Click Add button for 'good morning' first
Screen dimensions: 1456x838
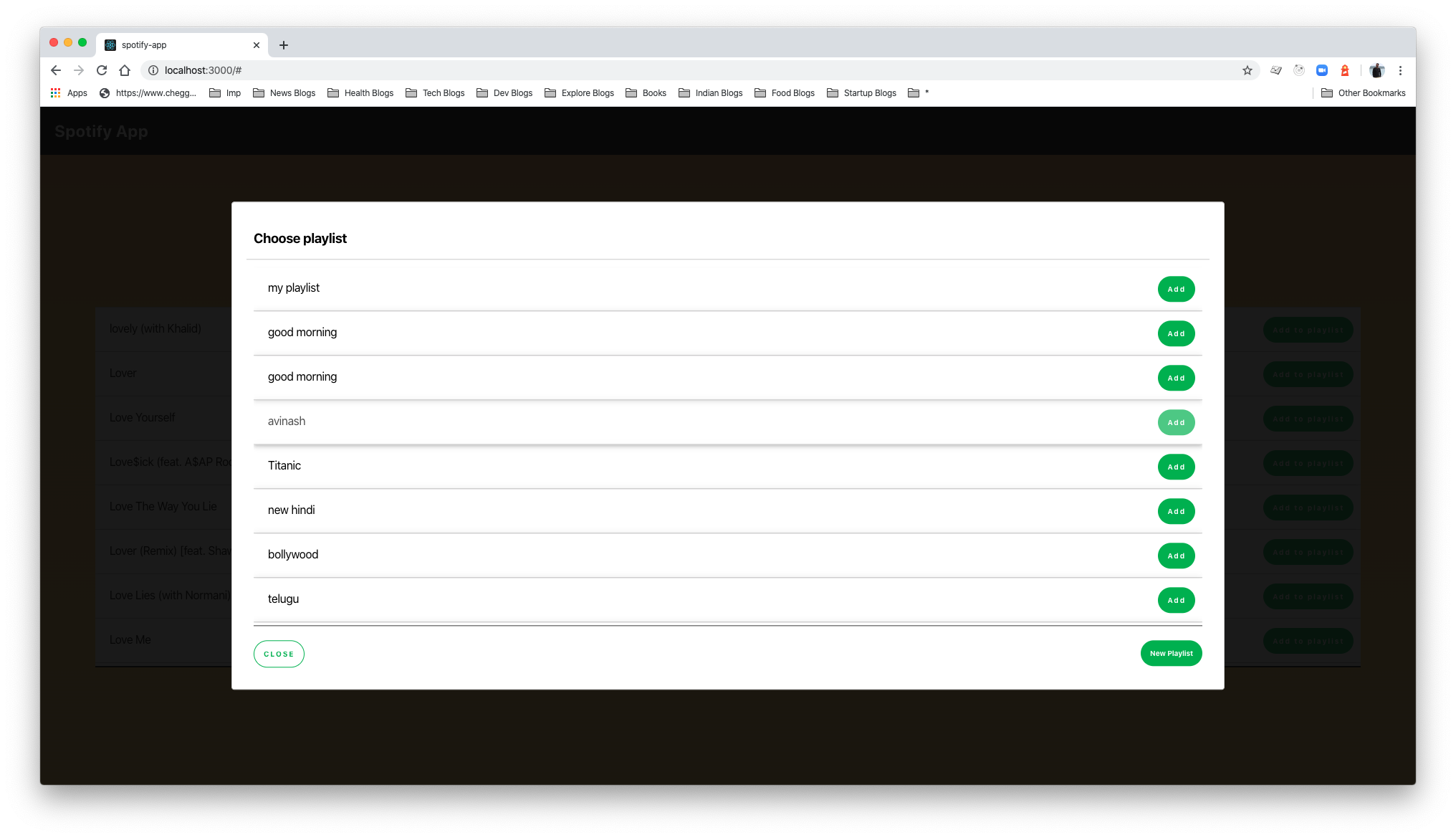1176,333
